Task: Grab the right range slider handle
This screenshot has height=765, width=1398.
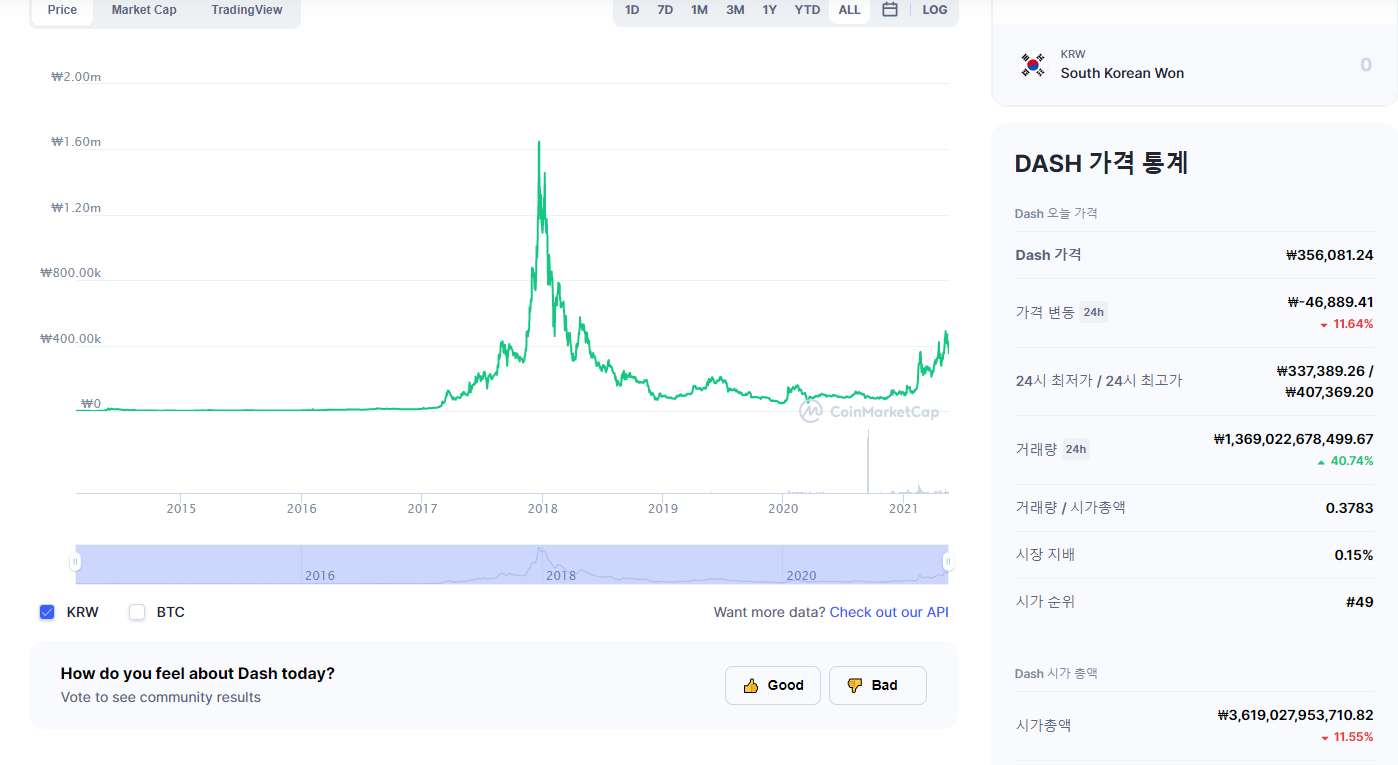Action: (948, 562)
